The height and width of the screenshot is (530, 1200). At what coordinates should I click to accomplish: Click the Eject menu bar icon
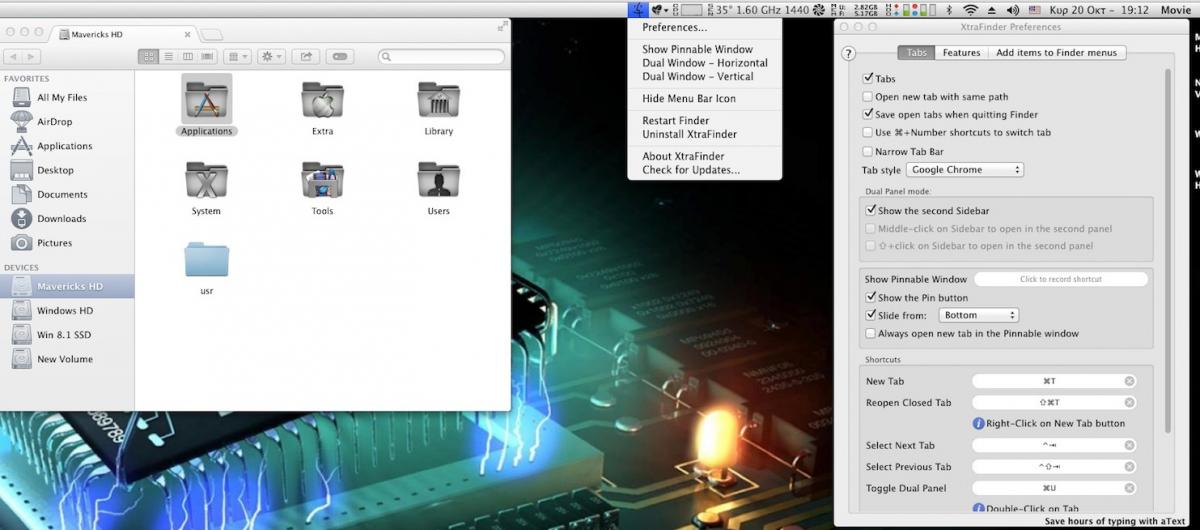[x=992, y=10]
